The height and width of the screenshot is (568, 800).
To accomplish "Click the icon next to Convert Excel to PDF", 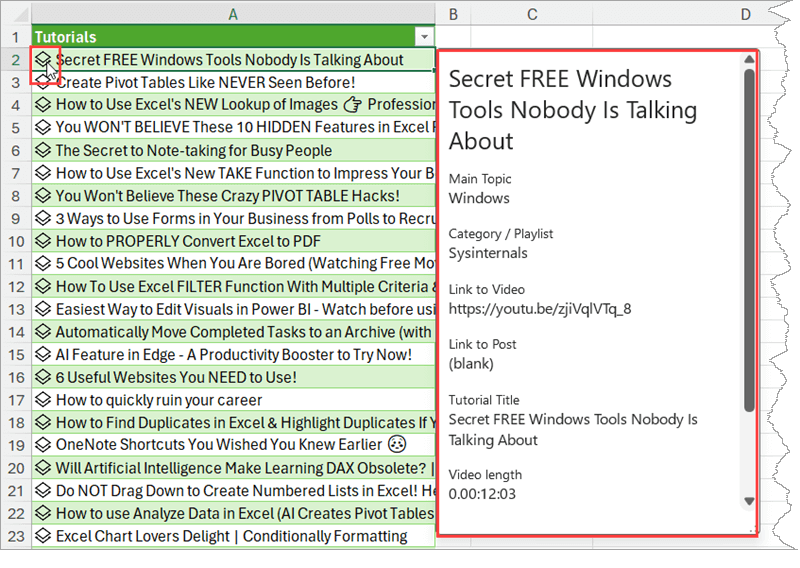I will click(x=43, y=241).
